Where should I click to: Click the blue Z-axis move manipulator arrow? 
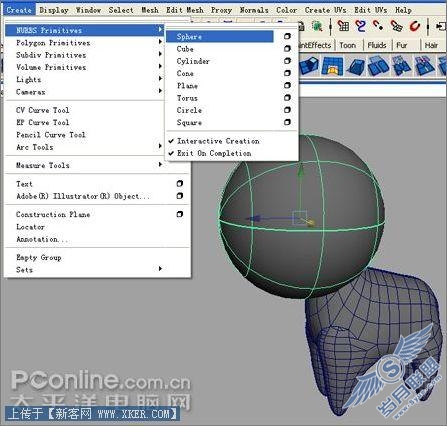(252, 219)
